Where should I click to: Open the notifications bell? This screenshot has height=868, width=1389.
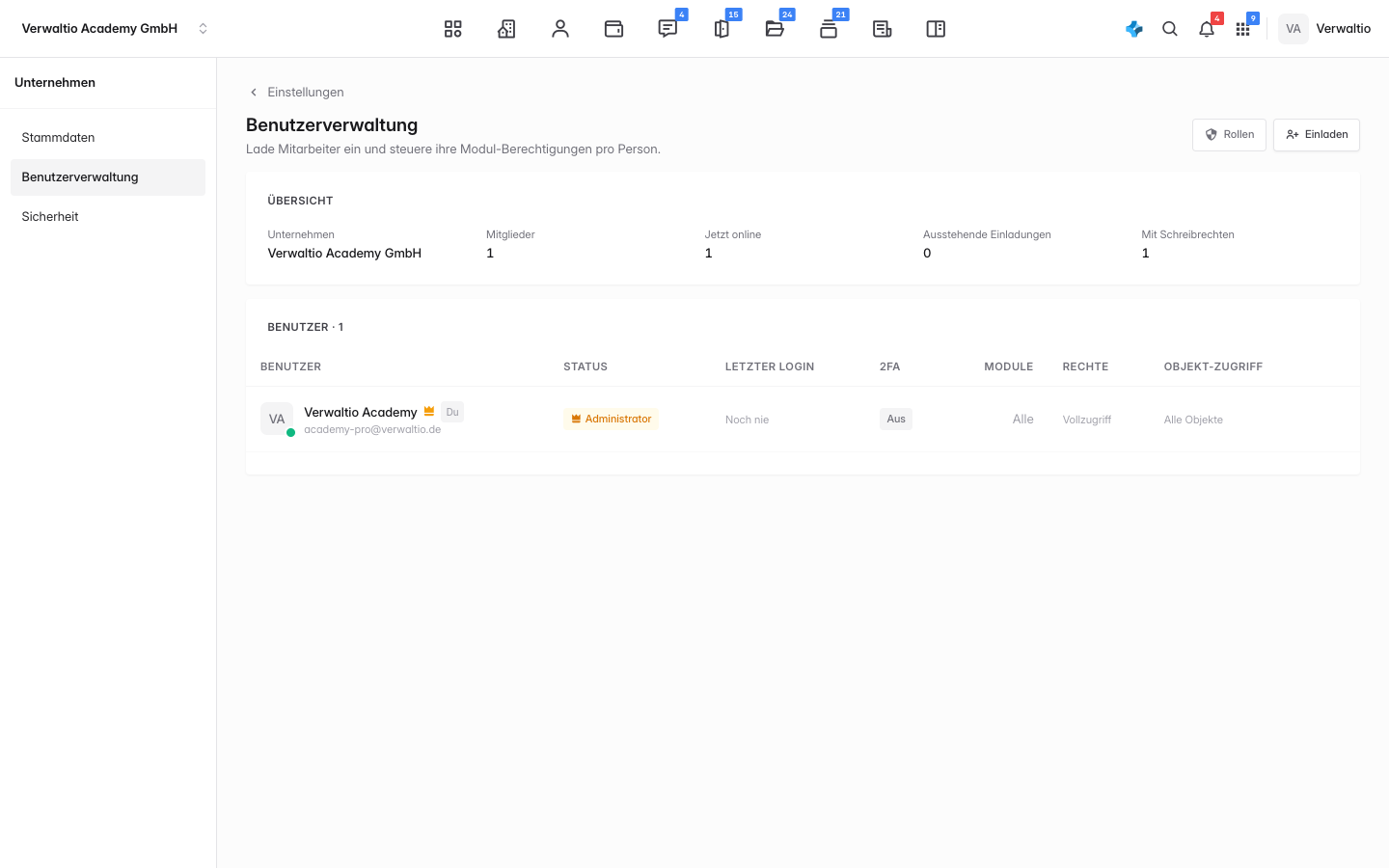(1207, 29)
